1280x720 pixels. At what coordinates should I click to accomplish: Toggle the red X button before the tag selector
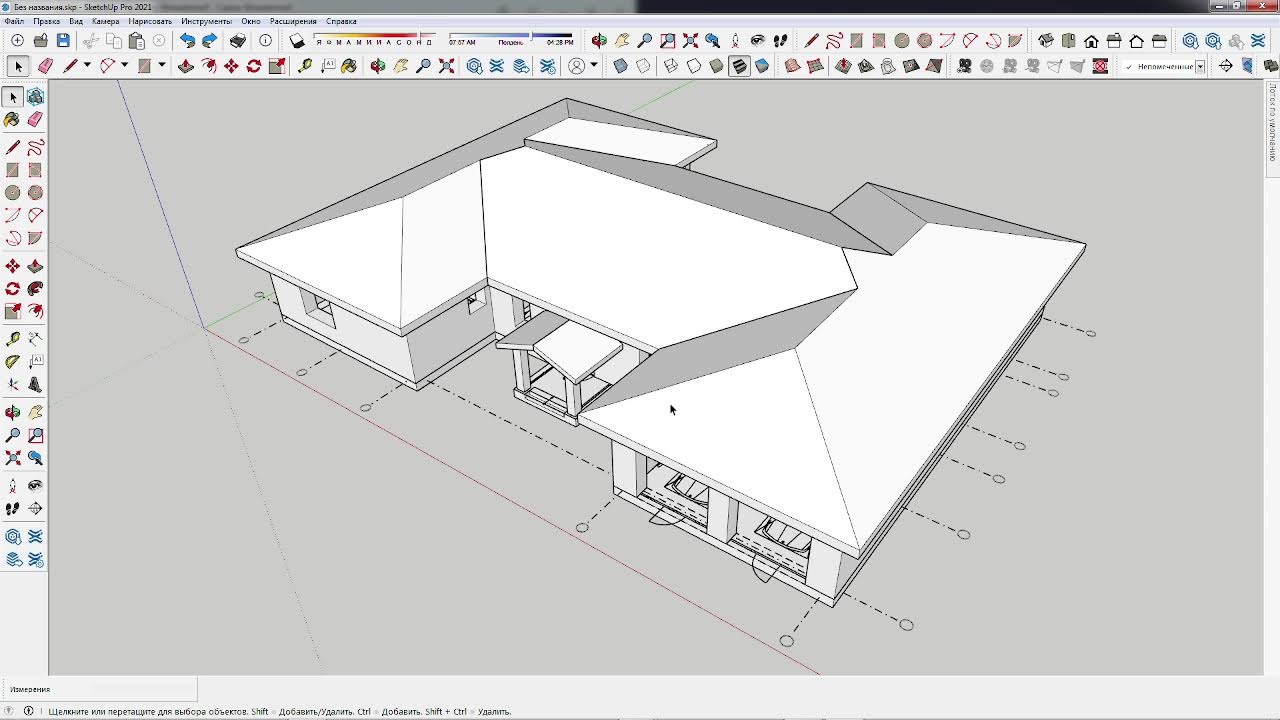[1100, 66]
